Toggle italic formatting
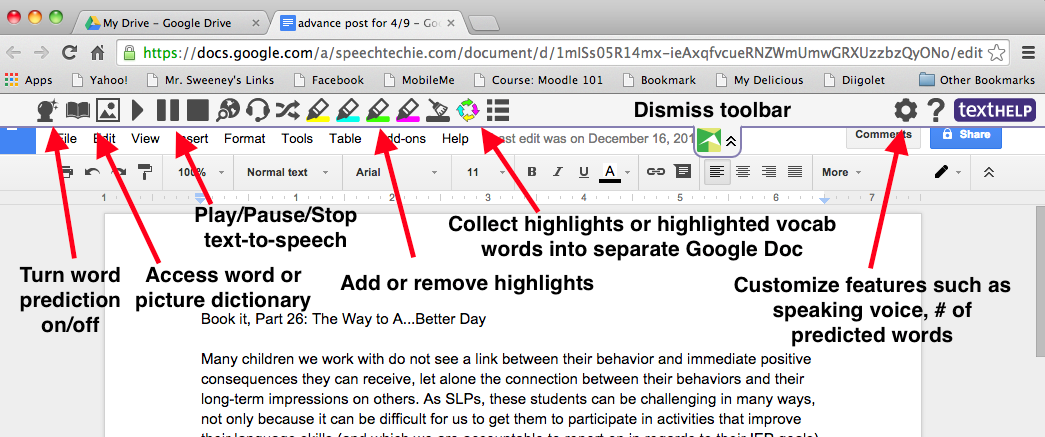The width and height of the screenshot is (1045, 437). pyautogui.click(x=558, y=172)
